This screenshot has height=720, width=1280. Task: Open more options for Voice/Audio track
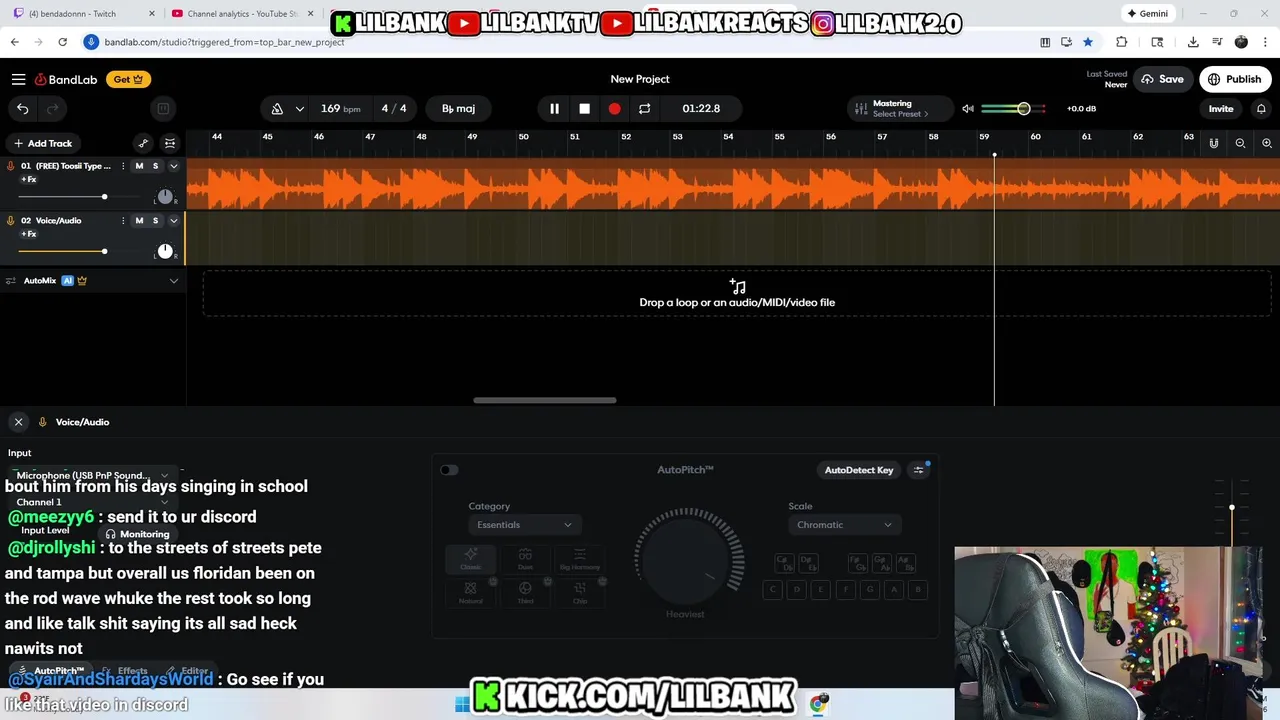click(x=123, y=221)
